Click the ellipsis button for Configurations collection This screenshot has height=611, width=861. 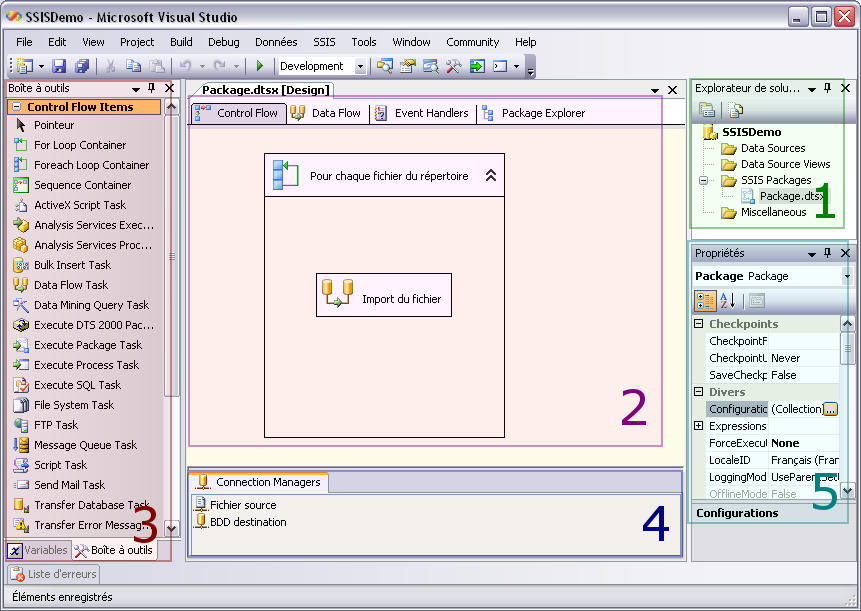click(831, 409)
